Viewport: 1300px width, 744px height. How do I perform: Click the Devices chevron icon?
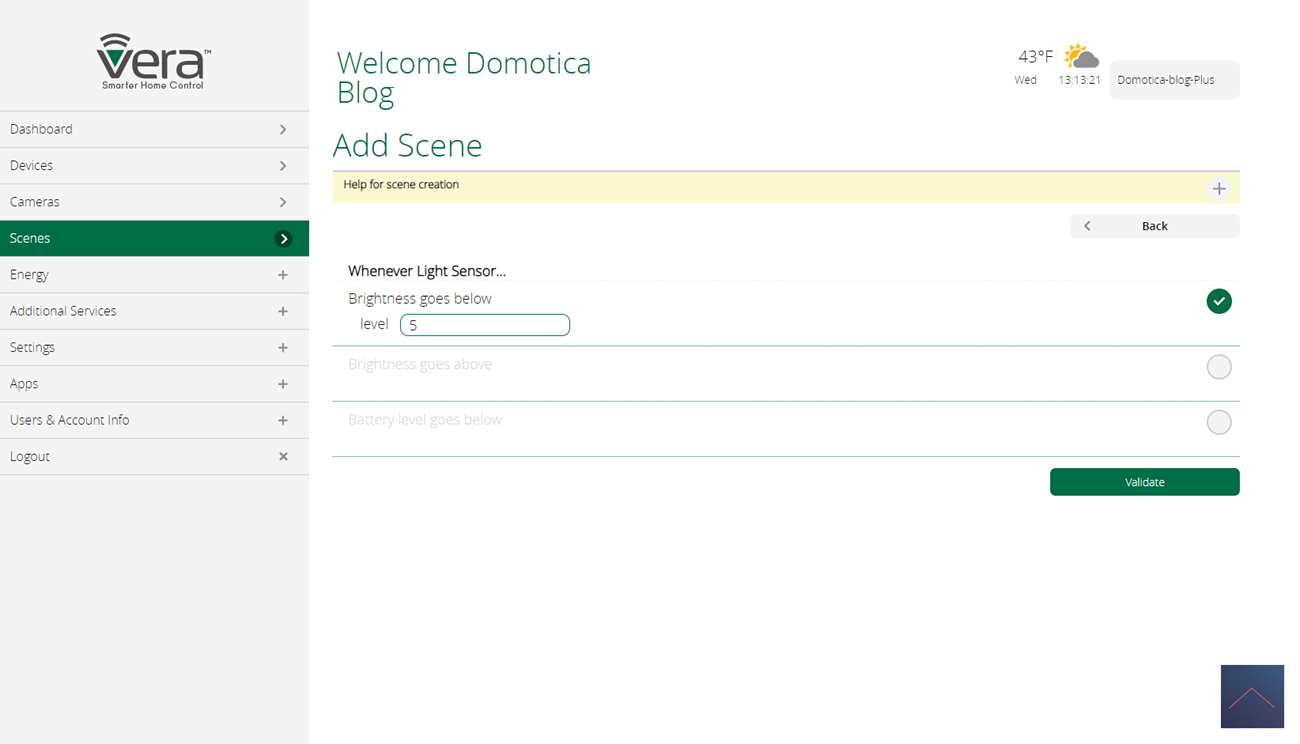(283, 166)
